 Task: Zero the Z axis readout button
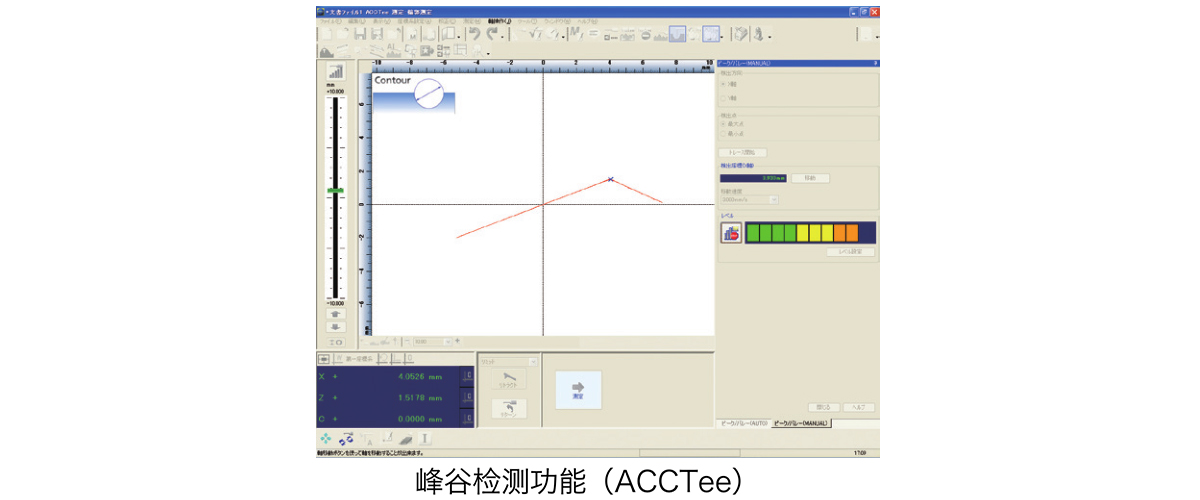(467, 397)
